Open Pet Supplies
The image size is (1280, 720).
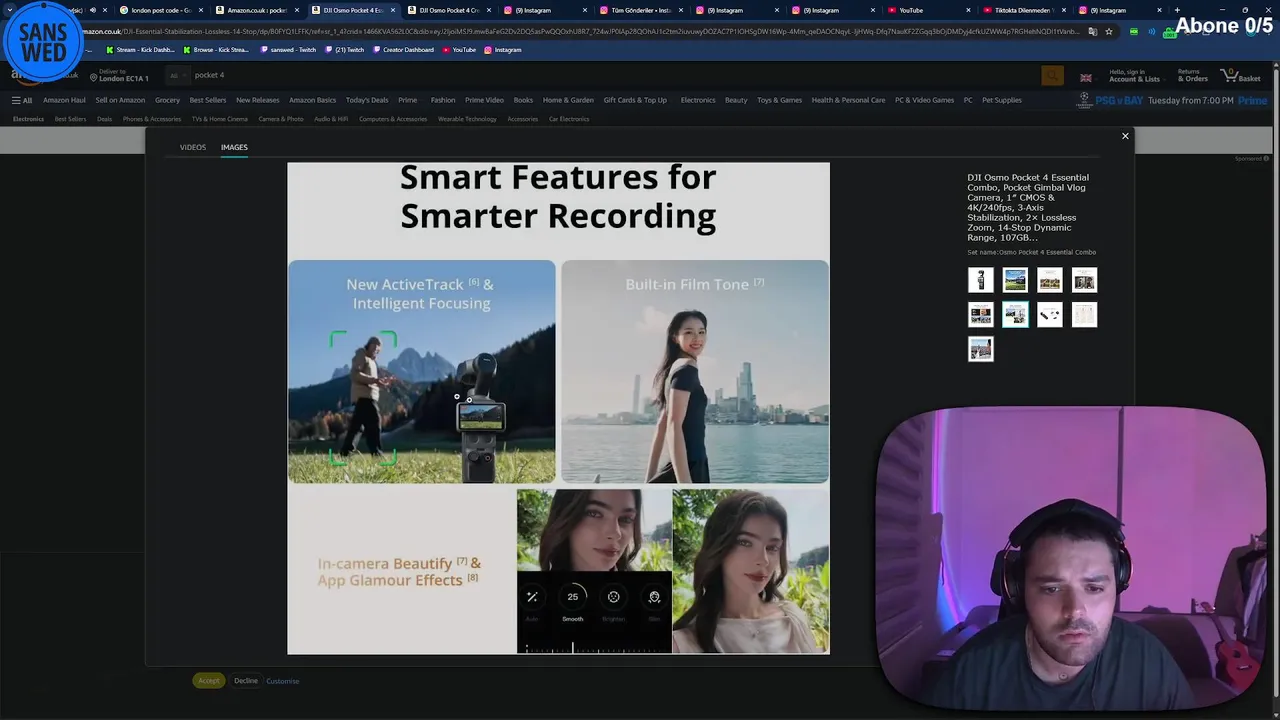click(x=1002, y=100)
